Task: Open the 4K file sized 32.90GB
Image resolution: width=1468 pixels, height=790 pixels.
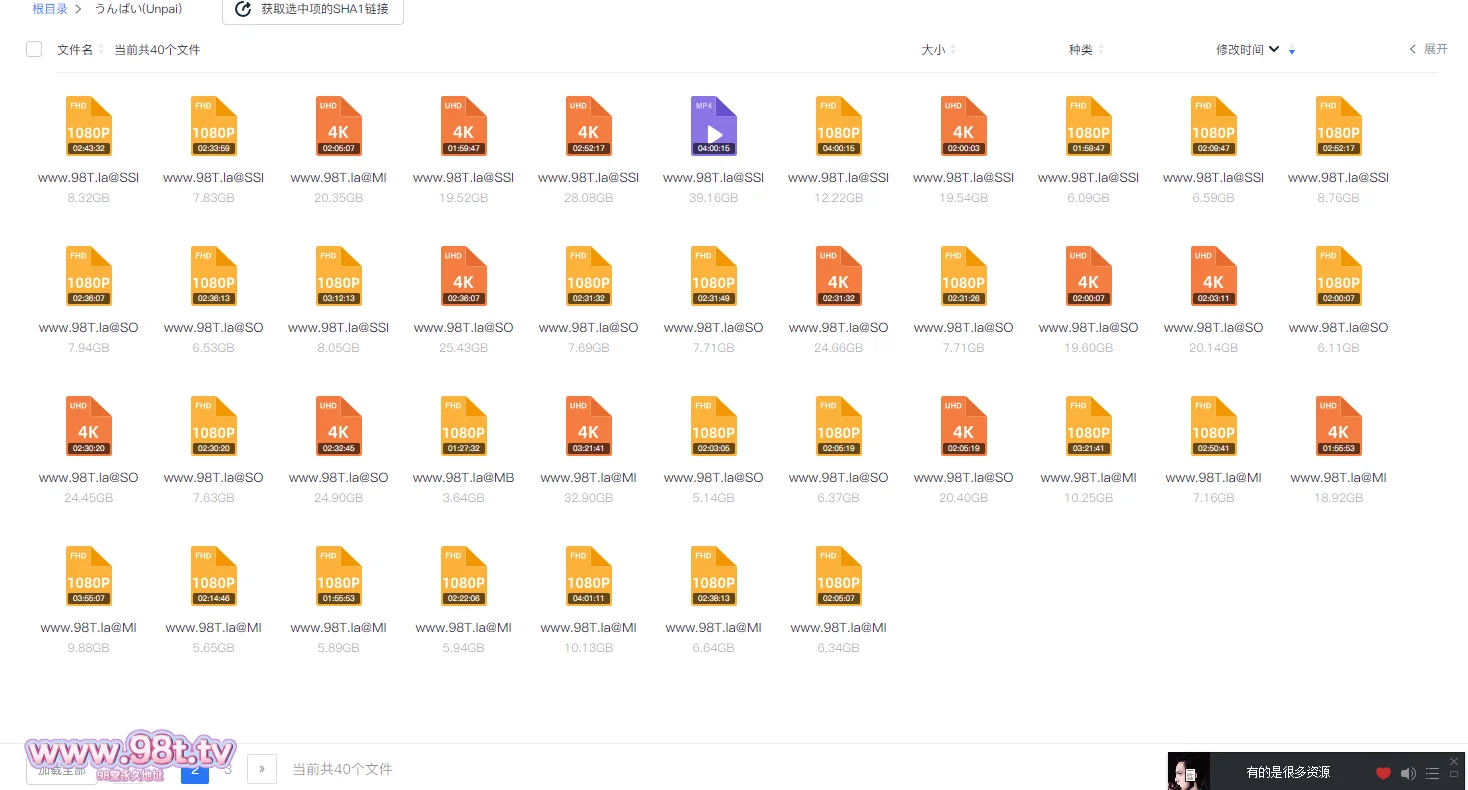Action: [588, 426]
